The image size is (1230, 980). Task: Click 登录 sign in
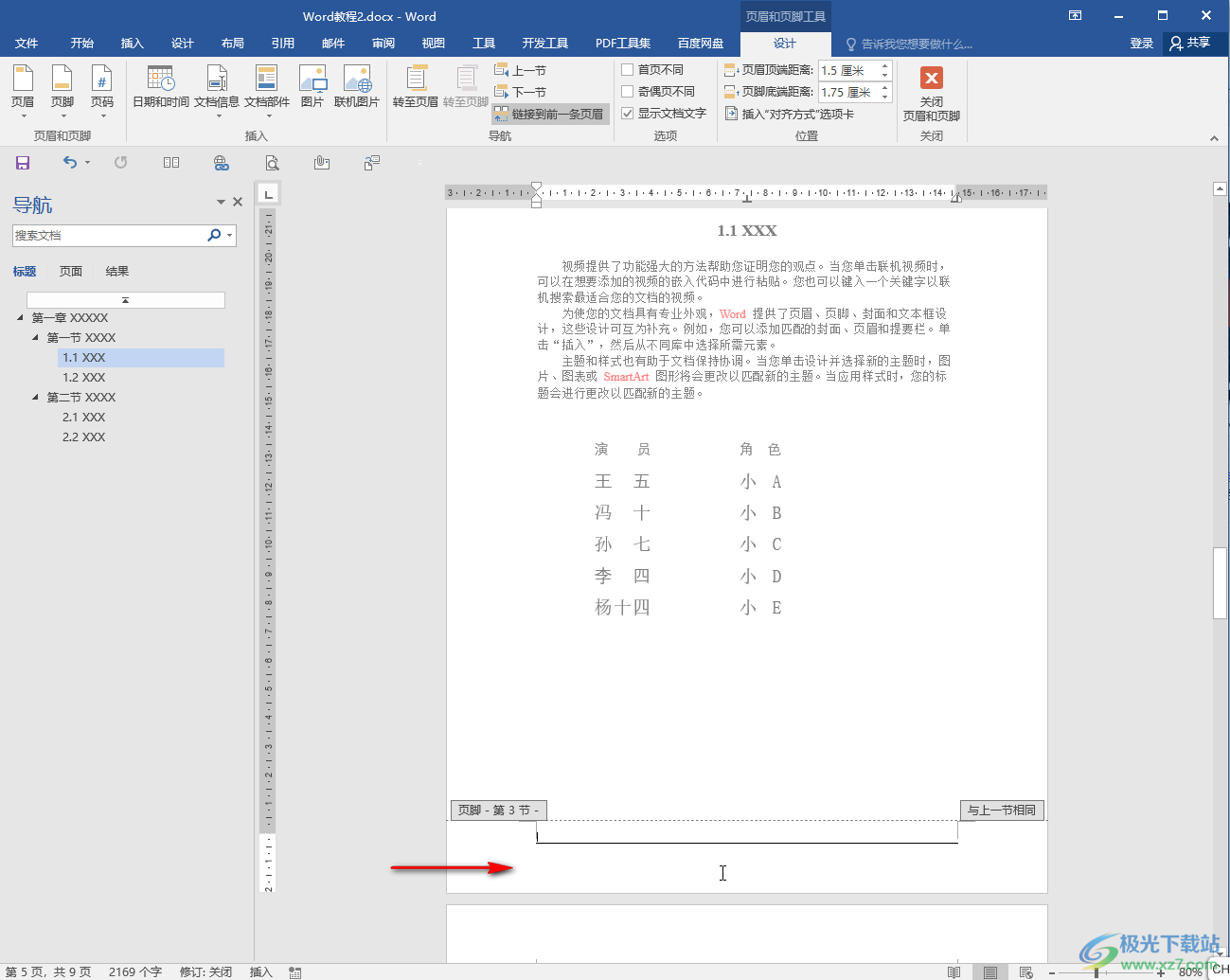click(x=1142, y=44)
